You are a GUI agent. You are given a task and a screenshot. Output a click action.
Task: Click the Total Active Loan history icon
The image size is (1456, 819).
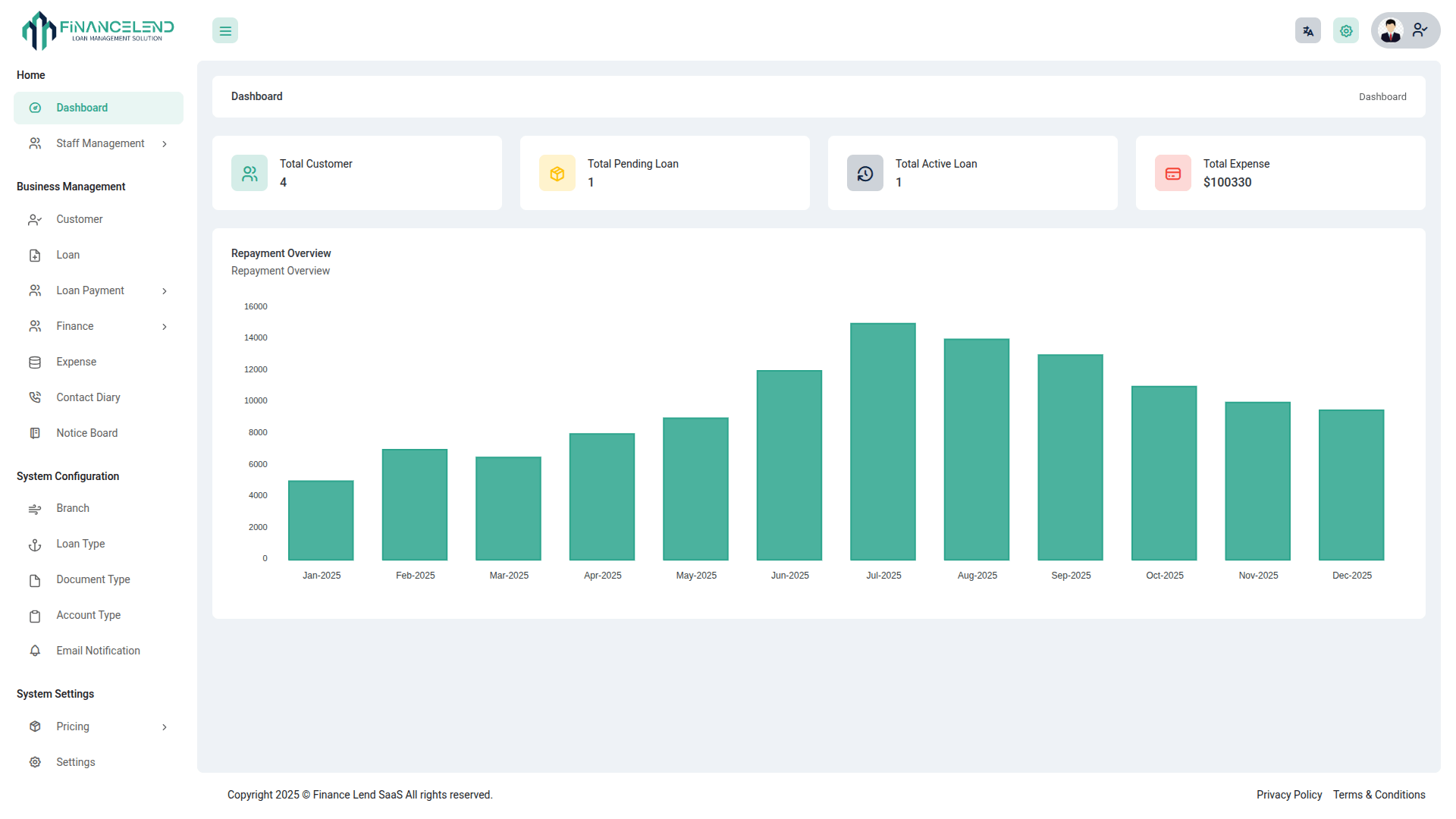[865, 174]
